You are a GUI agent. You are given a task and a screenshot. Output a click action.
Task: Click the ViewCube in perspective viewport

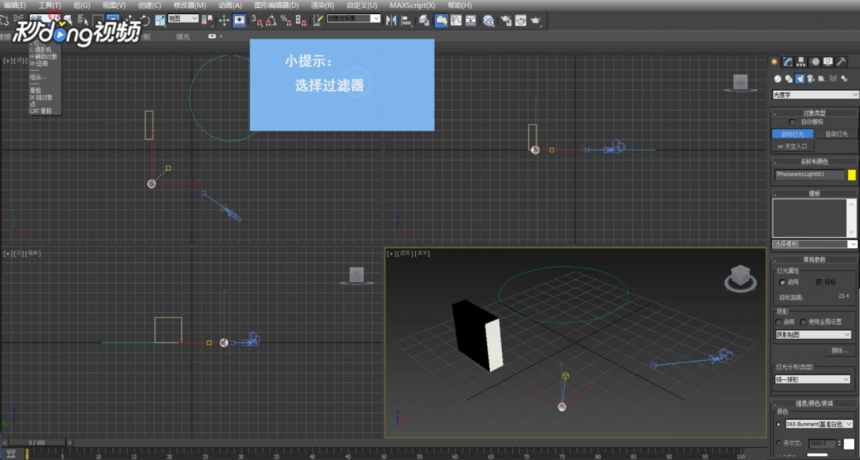point(740,277)
